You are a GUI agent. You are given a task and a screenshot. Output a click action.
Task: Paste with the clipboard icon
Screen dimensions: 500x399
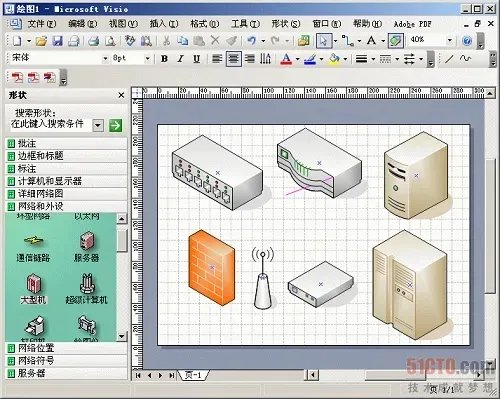pyautogui.click(x=199, y=41)
